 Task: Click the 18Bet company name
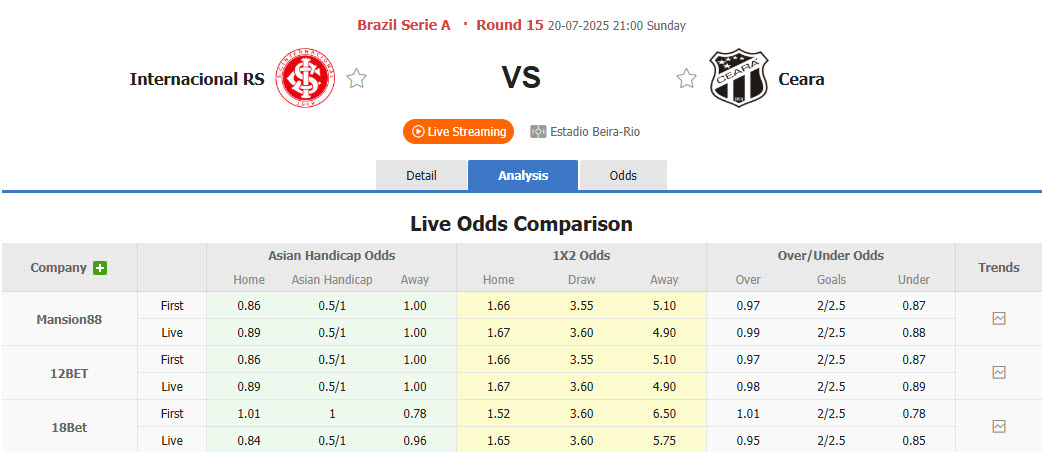tap(69, 427)
